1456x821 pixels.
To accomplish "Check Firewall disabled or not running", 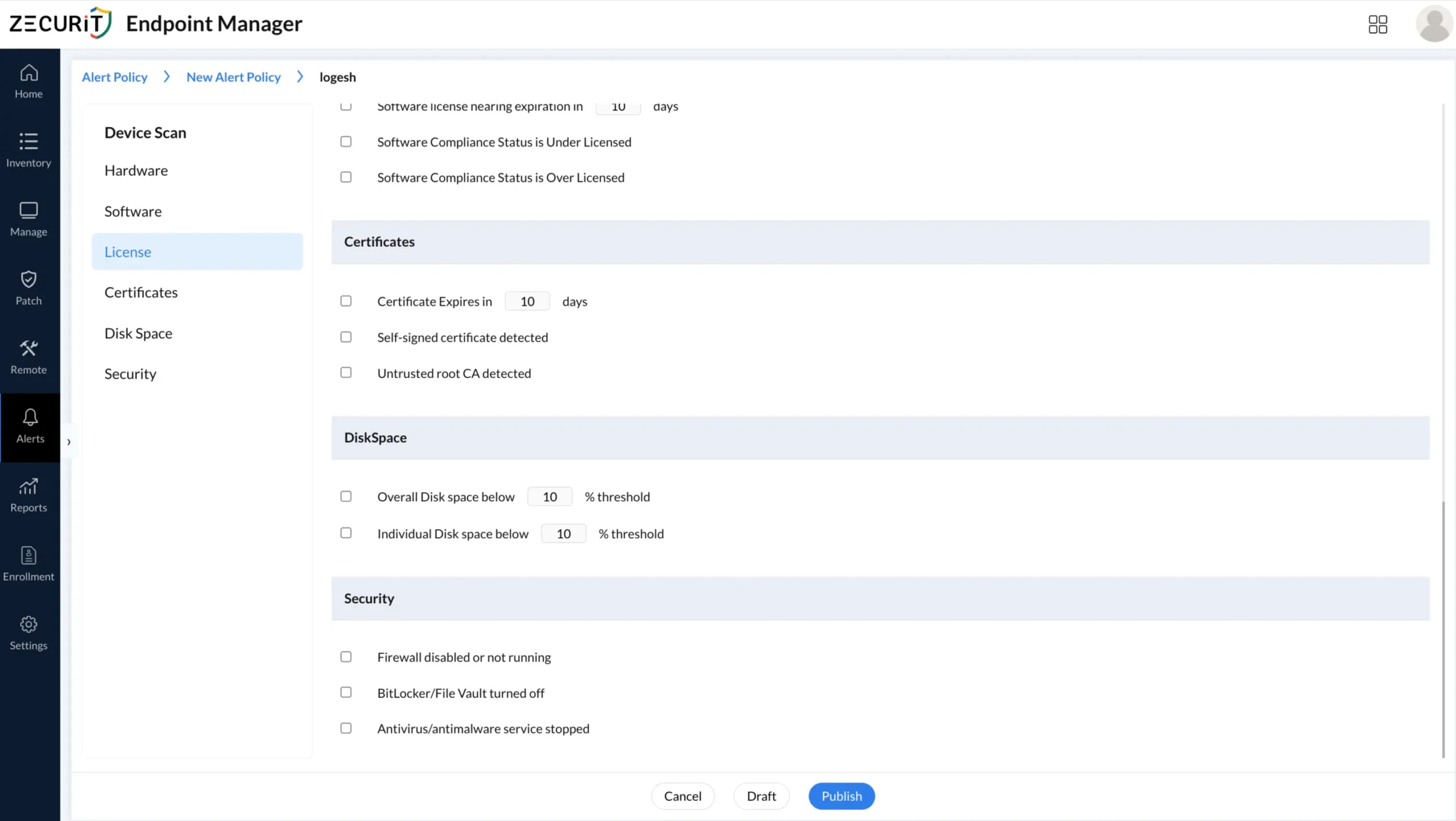I will (346, 657).
